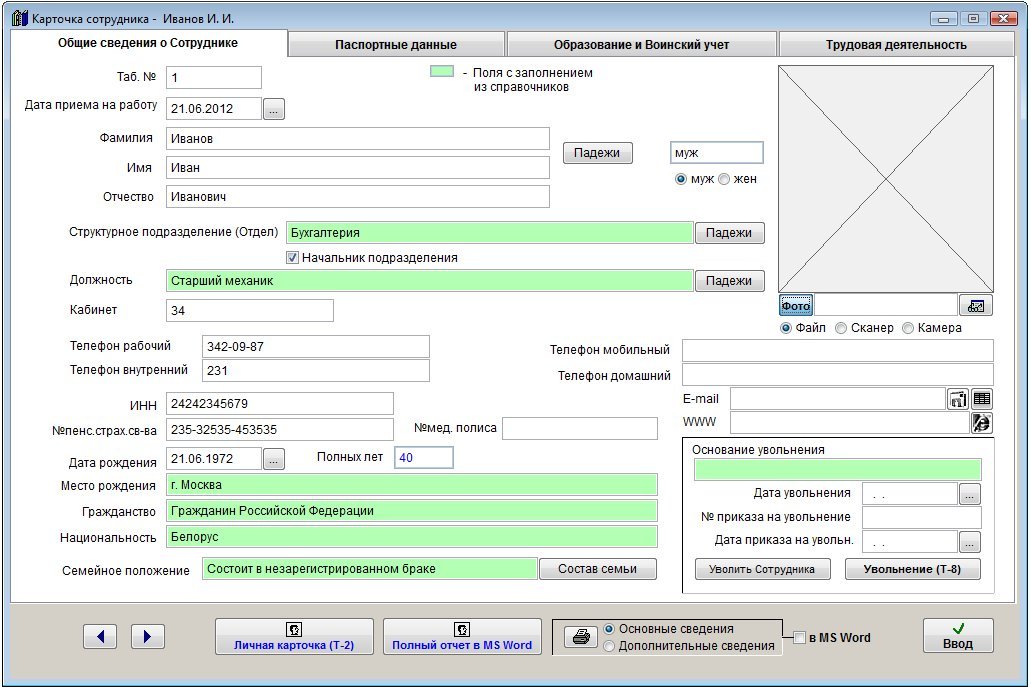Enable the в MS Word checkbox
The height and width of the screenshot is (687, 1031).
pyautogui.click(x=800, y=638)
